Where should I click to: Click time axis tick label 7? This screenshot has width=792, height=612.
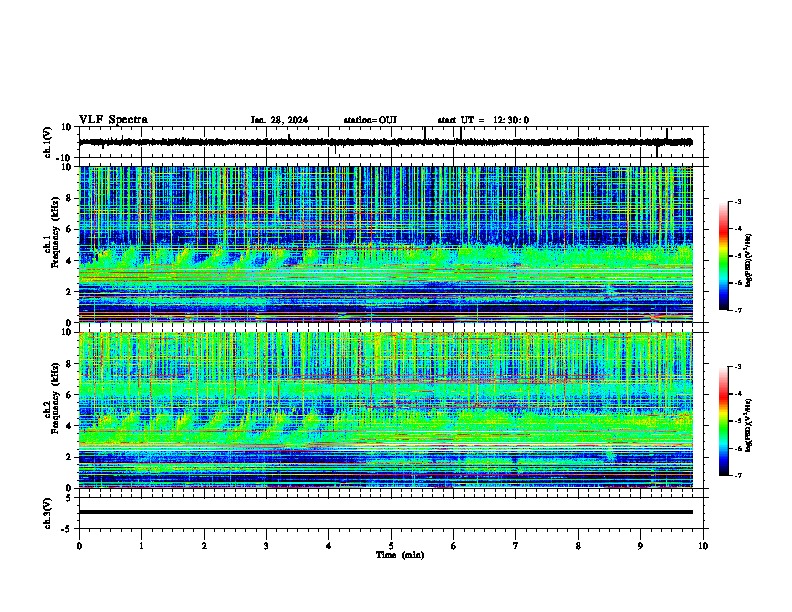[x=516, y=546]
